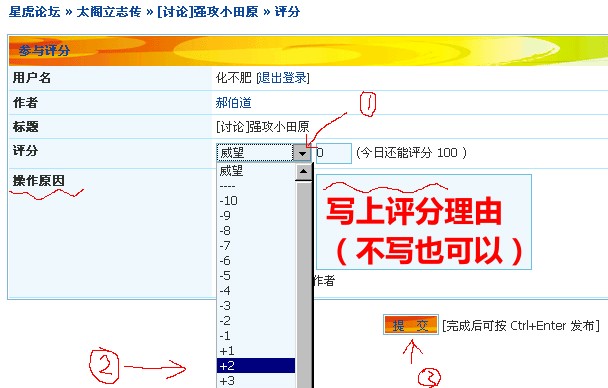Click the 完成后可按 Ctrl+Enter 发布 hint
This screenshot has width=608, height=388.
(521, 326)
